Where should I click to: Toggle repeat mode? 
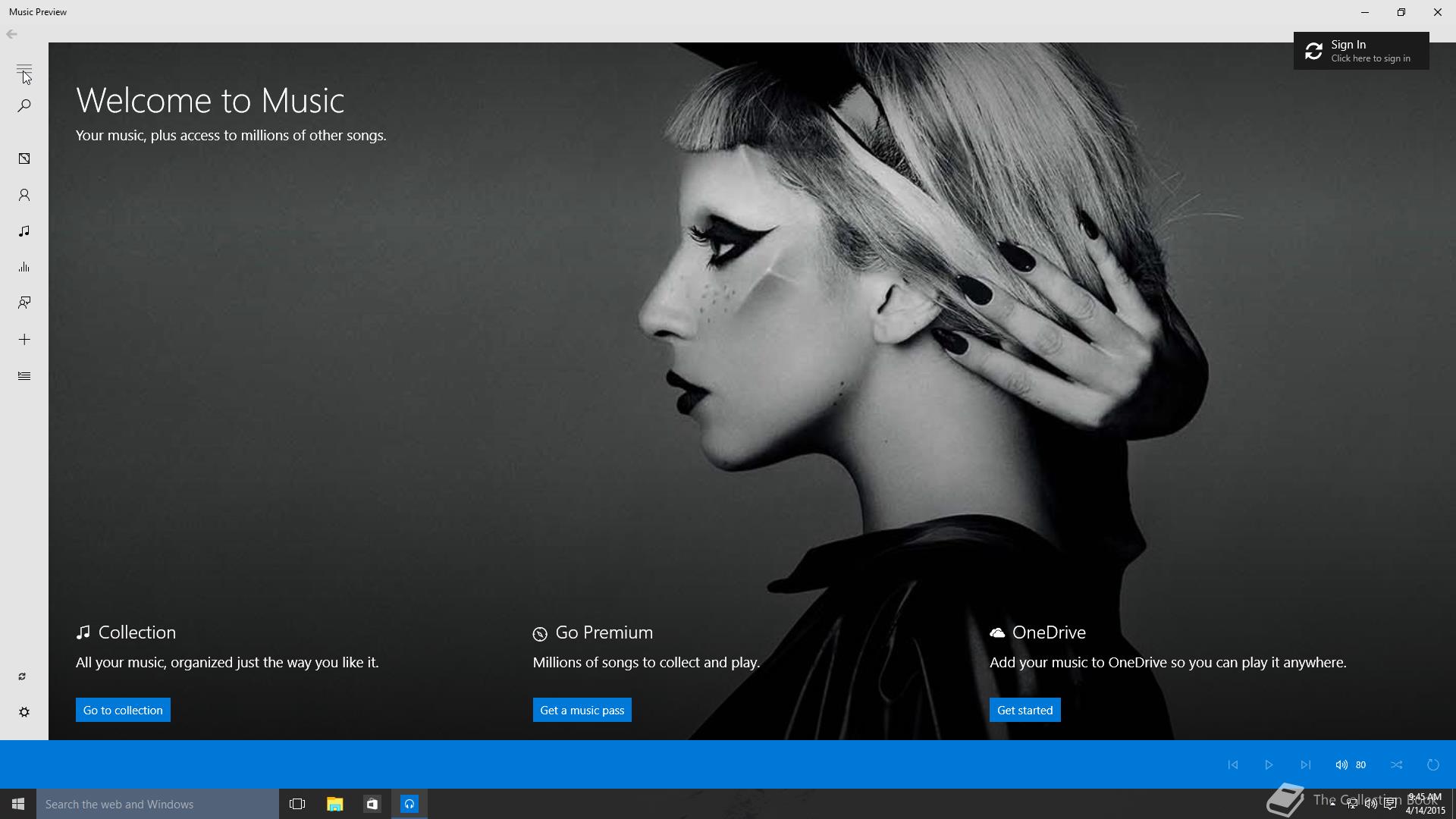(x=1433, y=764)
